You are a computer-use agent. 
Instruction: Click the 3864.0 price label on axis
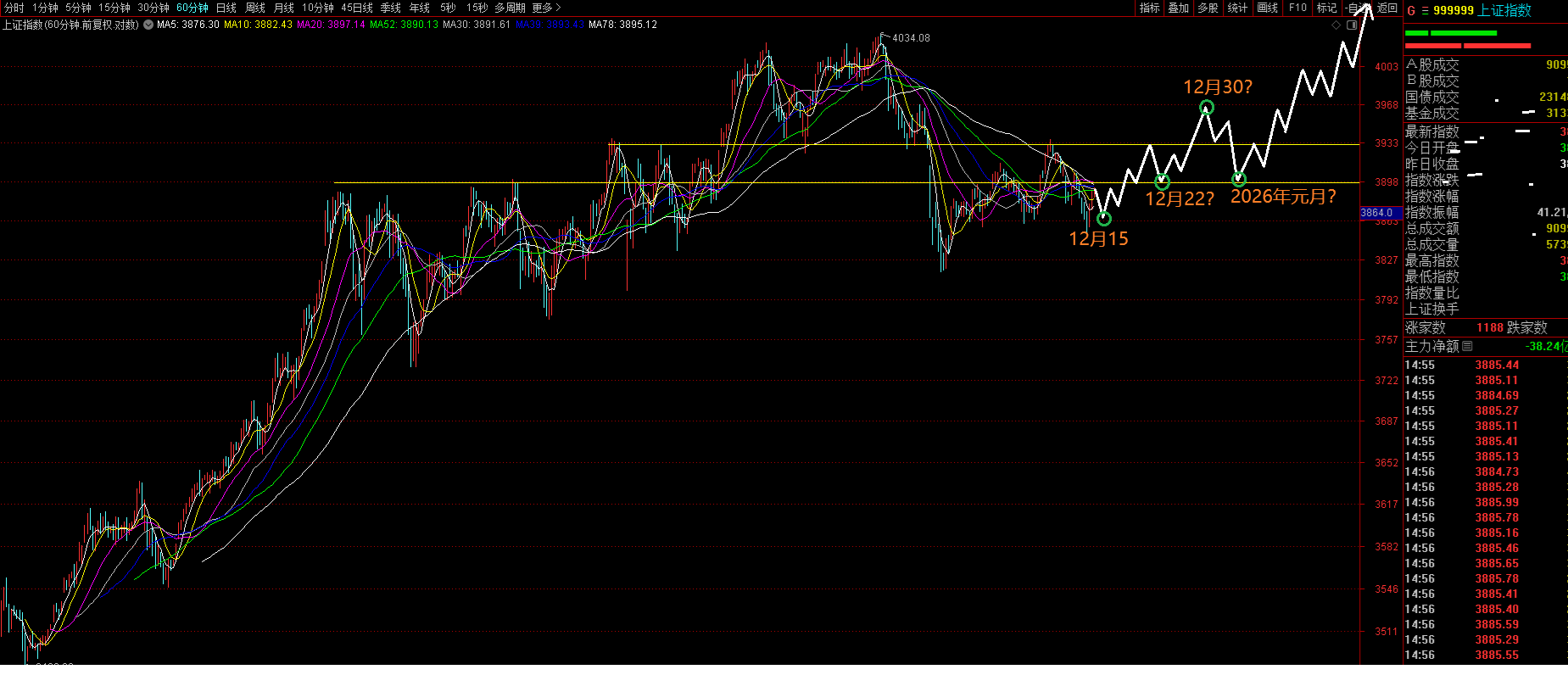tap(1377, 213)
